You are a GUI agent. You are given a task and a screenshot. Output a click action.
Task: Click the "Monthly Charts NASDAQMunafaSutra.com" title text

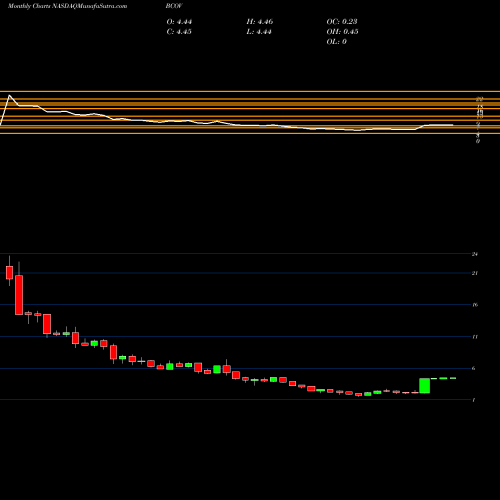[x=67, y=6]
